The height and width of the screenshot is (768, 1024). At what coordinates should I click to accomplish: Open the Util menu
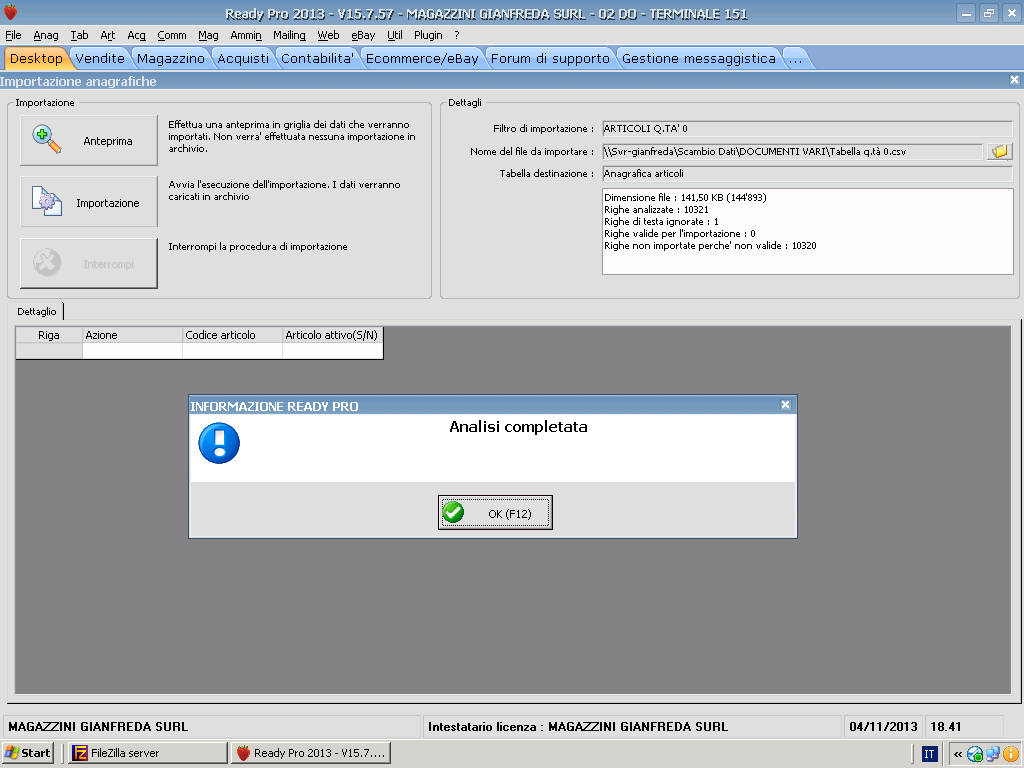tap(394, 35)
